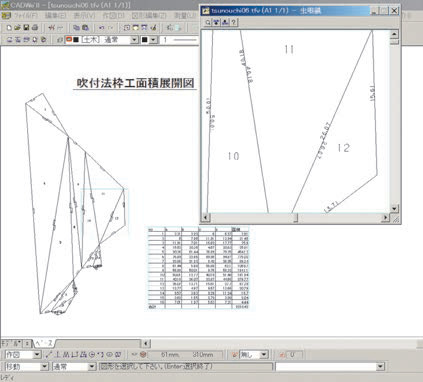Image resolution: width=423 pixels, height=382 pixels.
Task: Click the Print icon in the top toolbar
Action: pos(35,28)
